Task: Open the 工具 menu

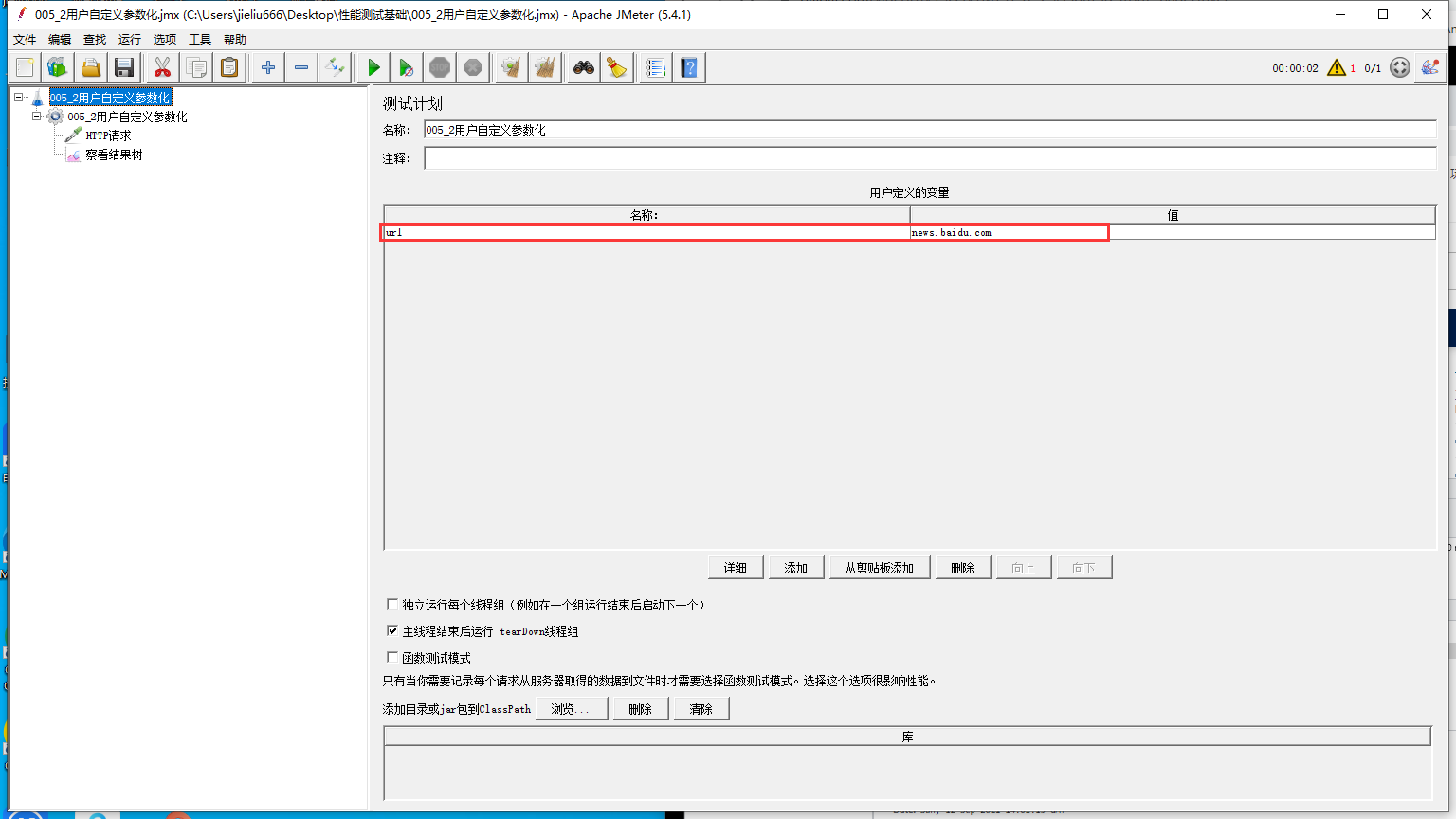Action: click(200, 39)
